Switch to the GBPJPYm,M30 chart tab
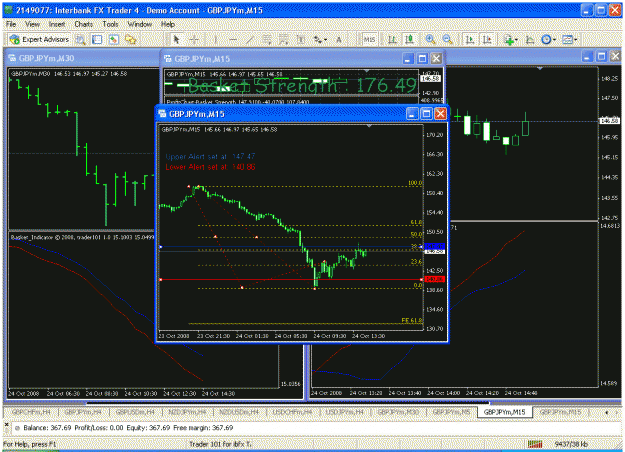The image size is (625, 452). point(398,412)
